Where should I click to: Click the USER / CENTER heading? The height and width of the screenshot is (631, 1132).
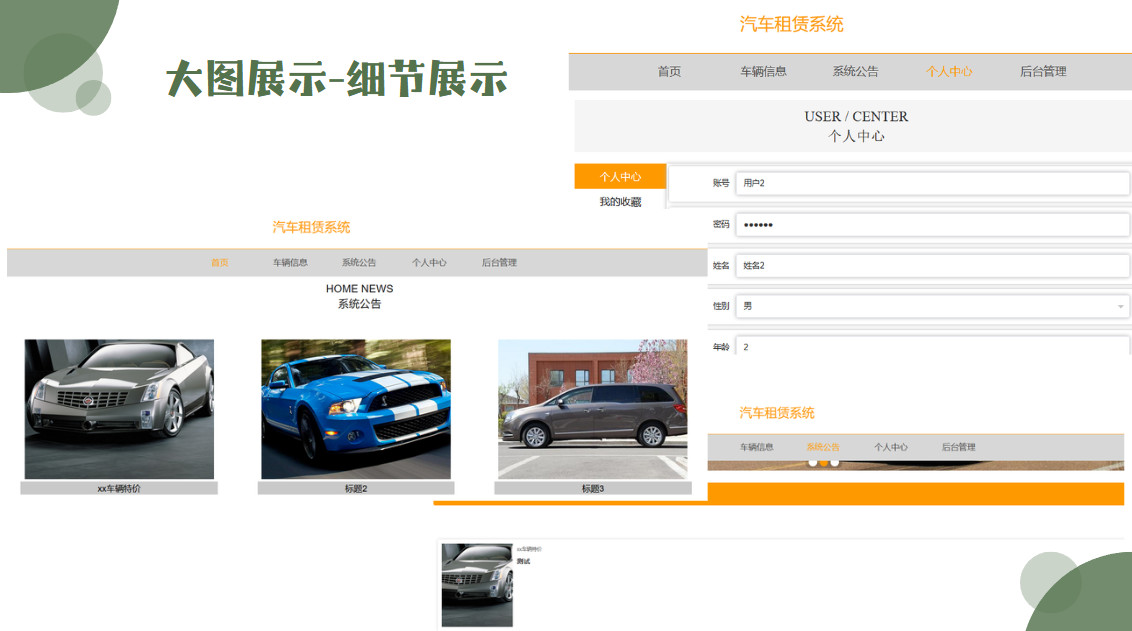click(856, 116)
